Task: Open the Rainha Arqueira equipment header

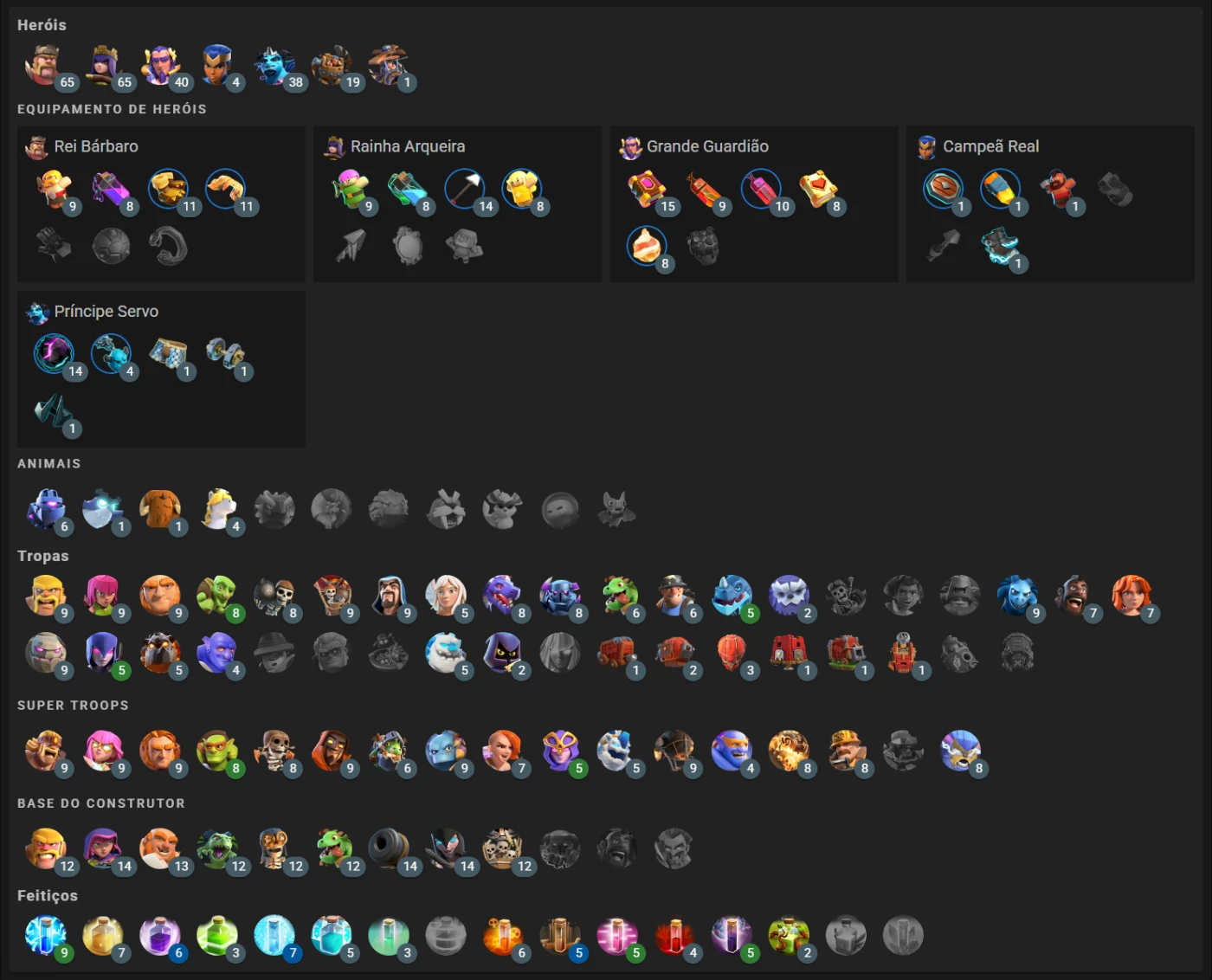Action: [x=394, y=147]
